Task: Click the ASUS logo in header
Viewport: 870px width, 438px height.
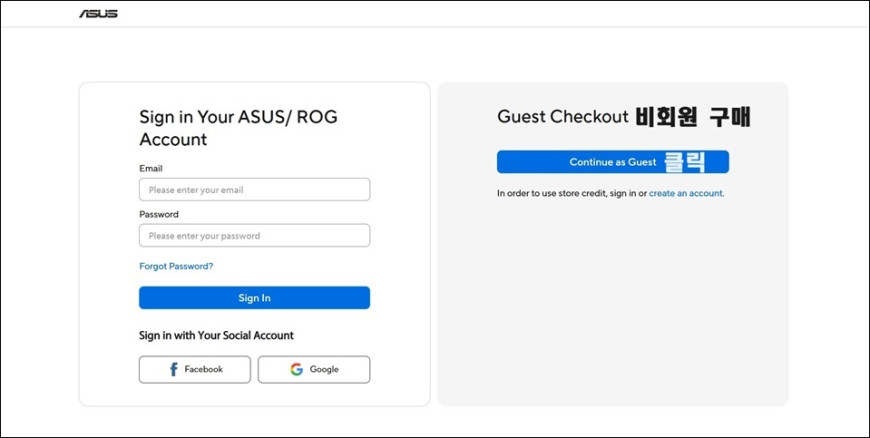Action: coord(98,14)
